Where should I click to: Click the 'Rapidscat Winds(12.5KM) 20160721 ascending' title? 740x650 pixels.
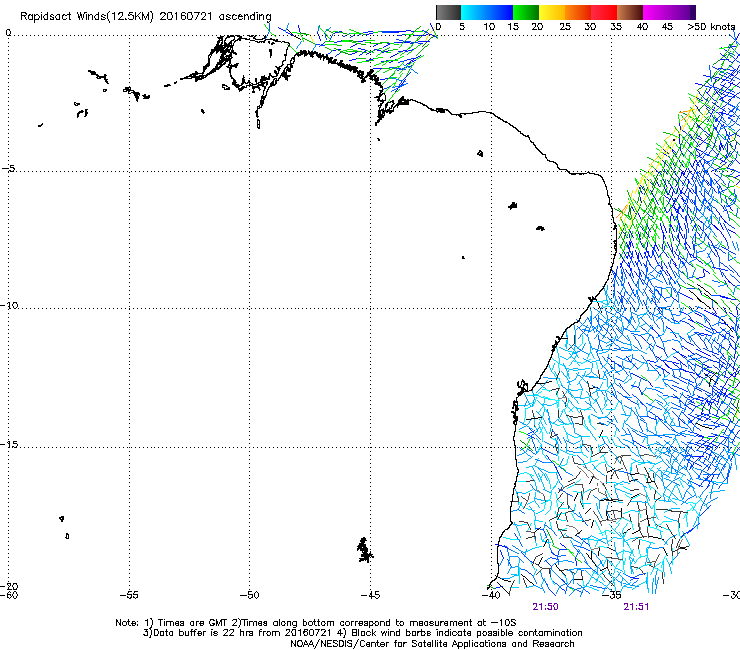146,17
